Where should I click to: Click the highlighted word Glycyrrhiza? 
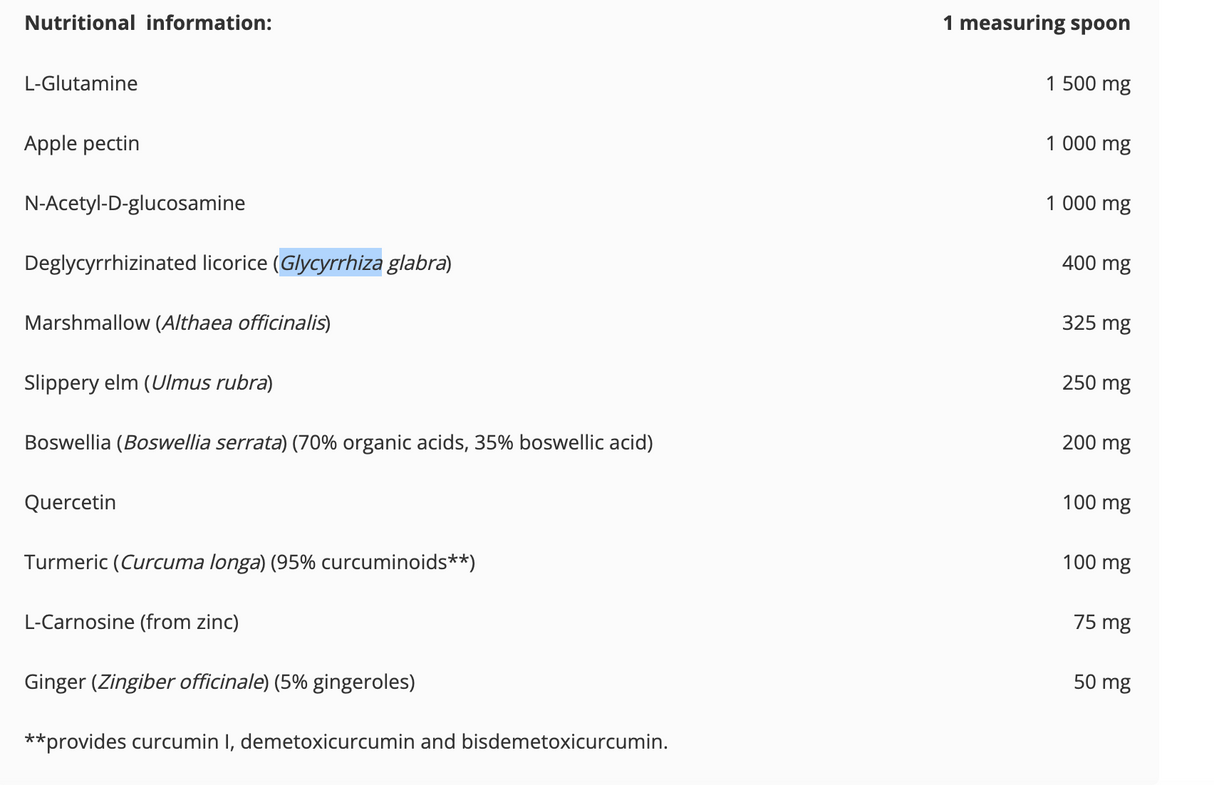coord(331,263)
